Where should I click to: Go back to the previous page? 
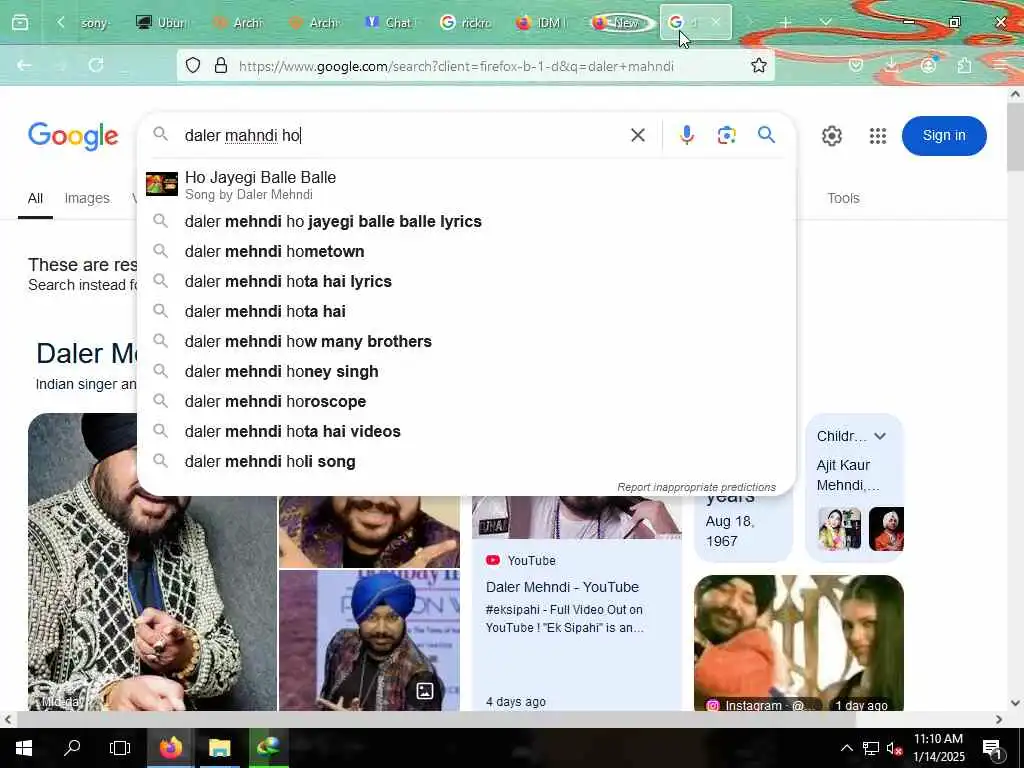click(x=24, y=65)
